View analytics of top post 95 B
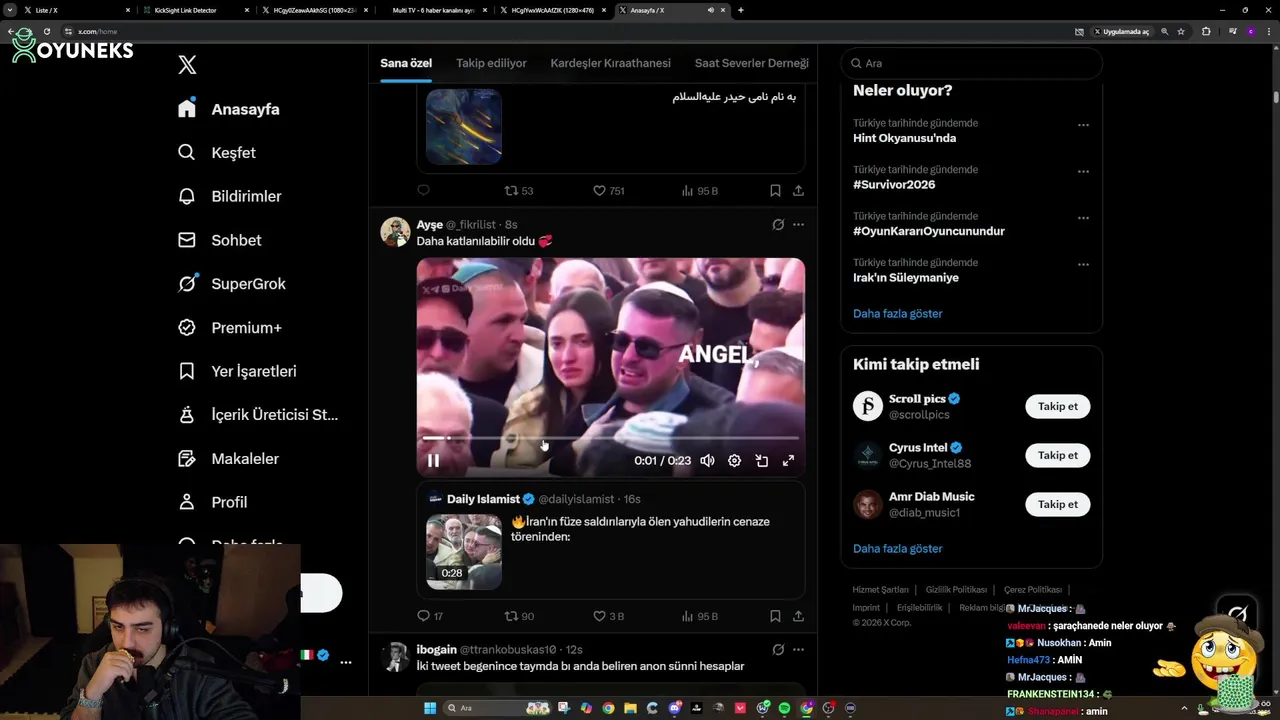The width and height of the screenshot is (1280, 720). (699, 190)
